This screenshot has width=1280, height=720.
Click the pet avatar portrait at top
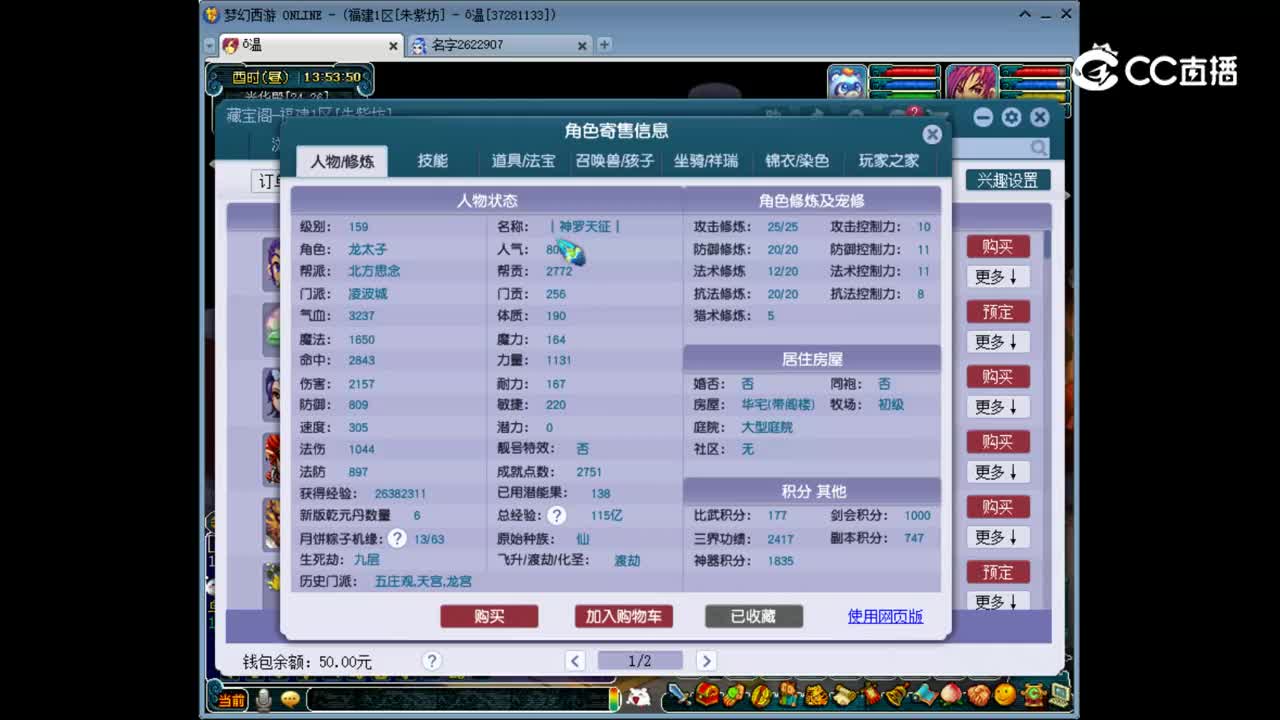(x=847, y=83)
